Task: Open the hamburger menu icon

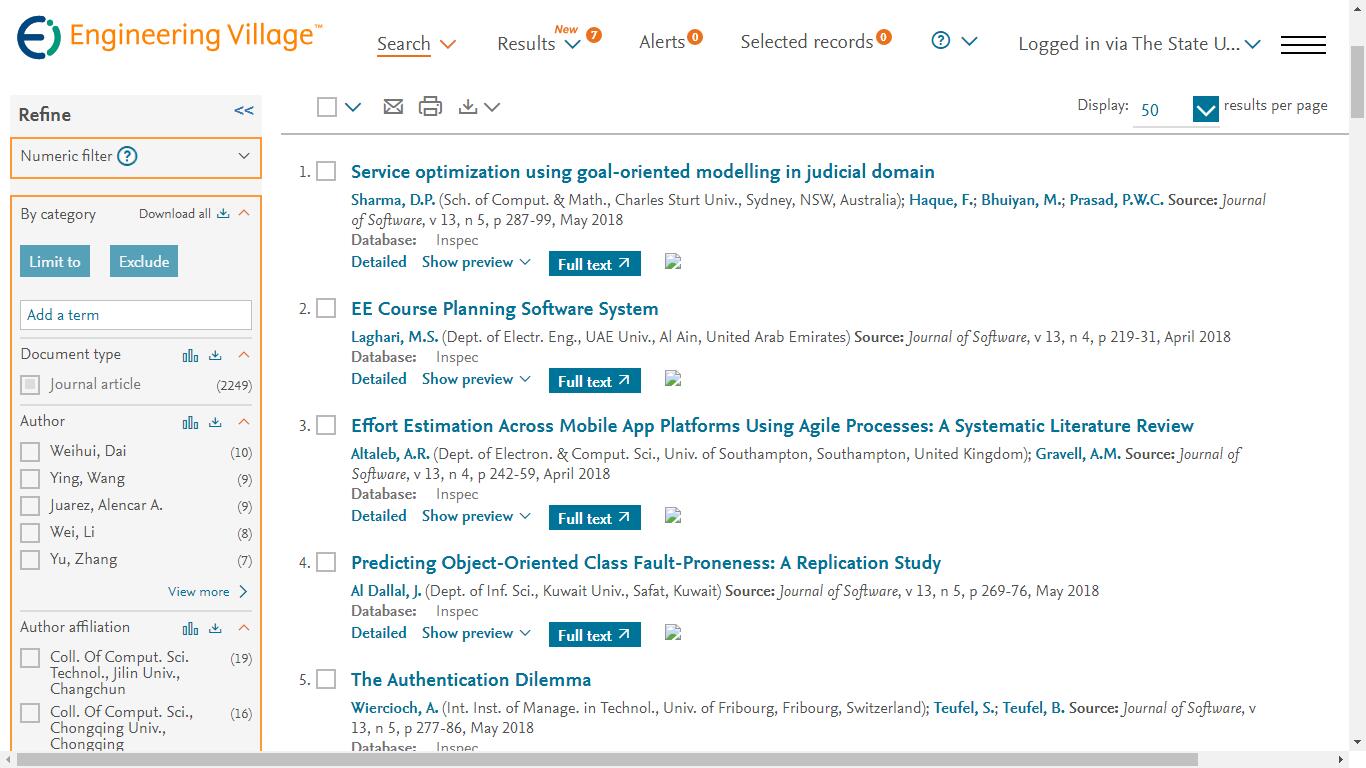Action: [x=1303, y=45]
